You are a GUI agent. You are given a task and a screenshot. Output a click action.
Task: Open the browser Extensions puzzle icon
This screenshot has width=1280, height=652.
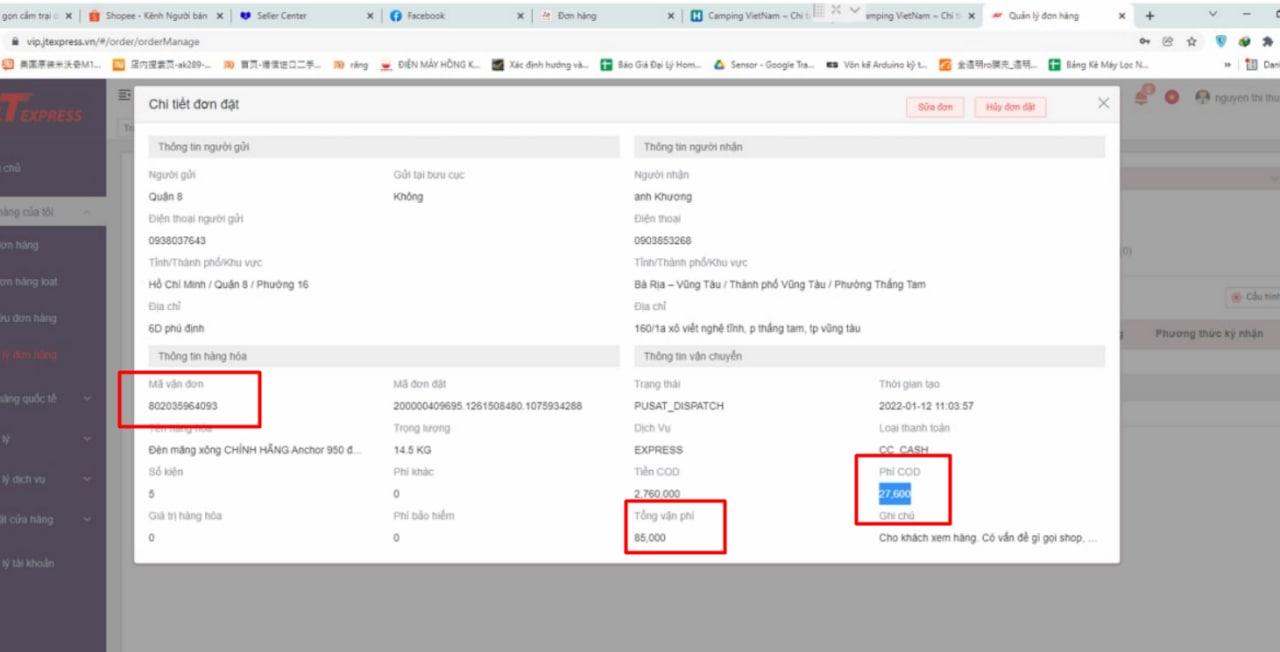pyautogui.click(x=1266, y=42)
